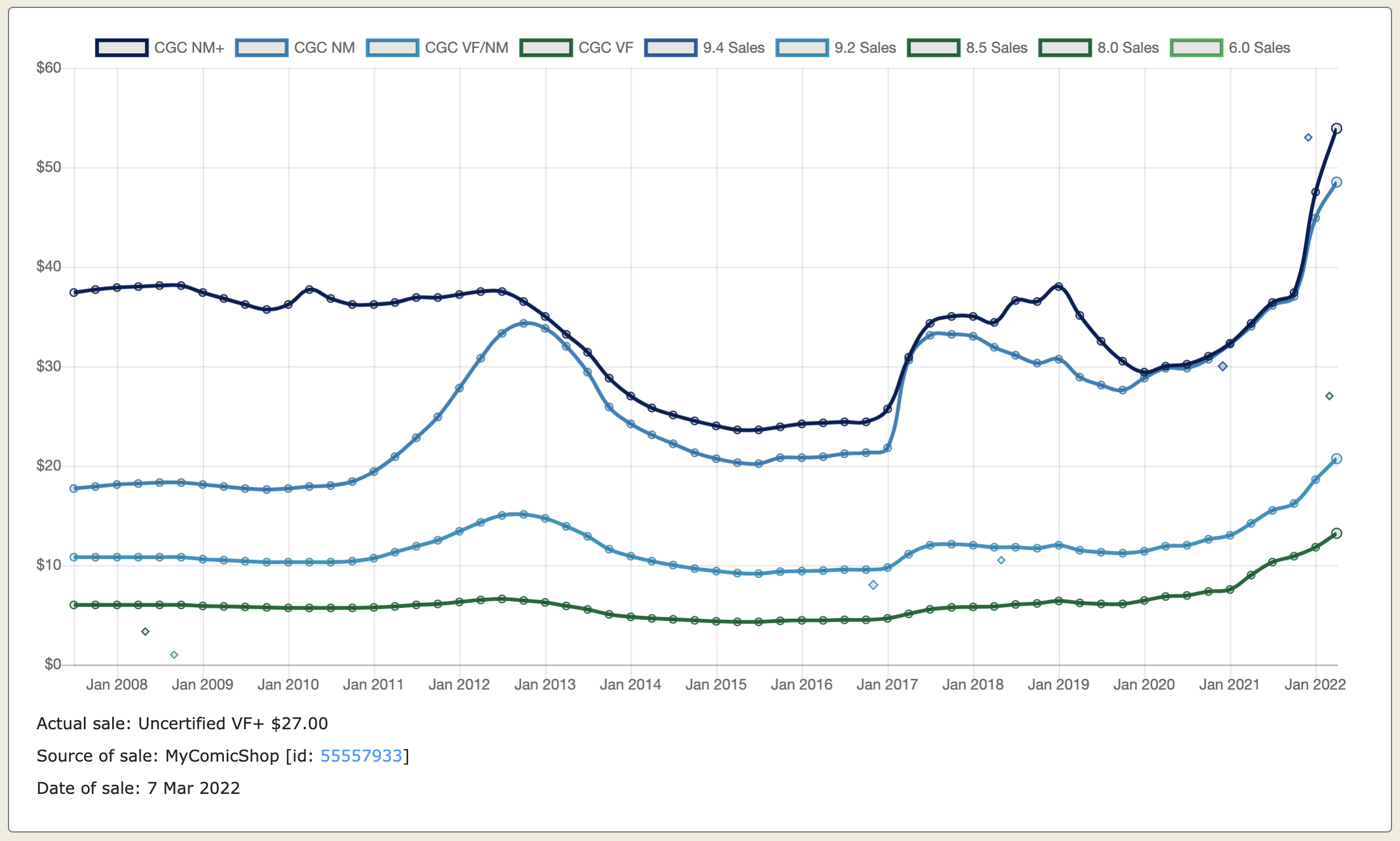Image resolution: width=1400 pixels, height=841 pixels.
Task: Toggle the 8.5 Sales series label
Action: 997,48
